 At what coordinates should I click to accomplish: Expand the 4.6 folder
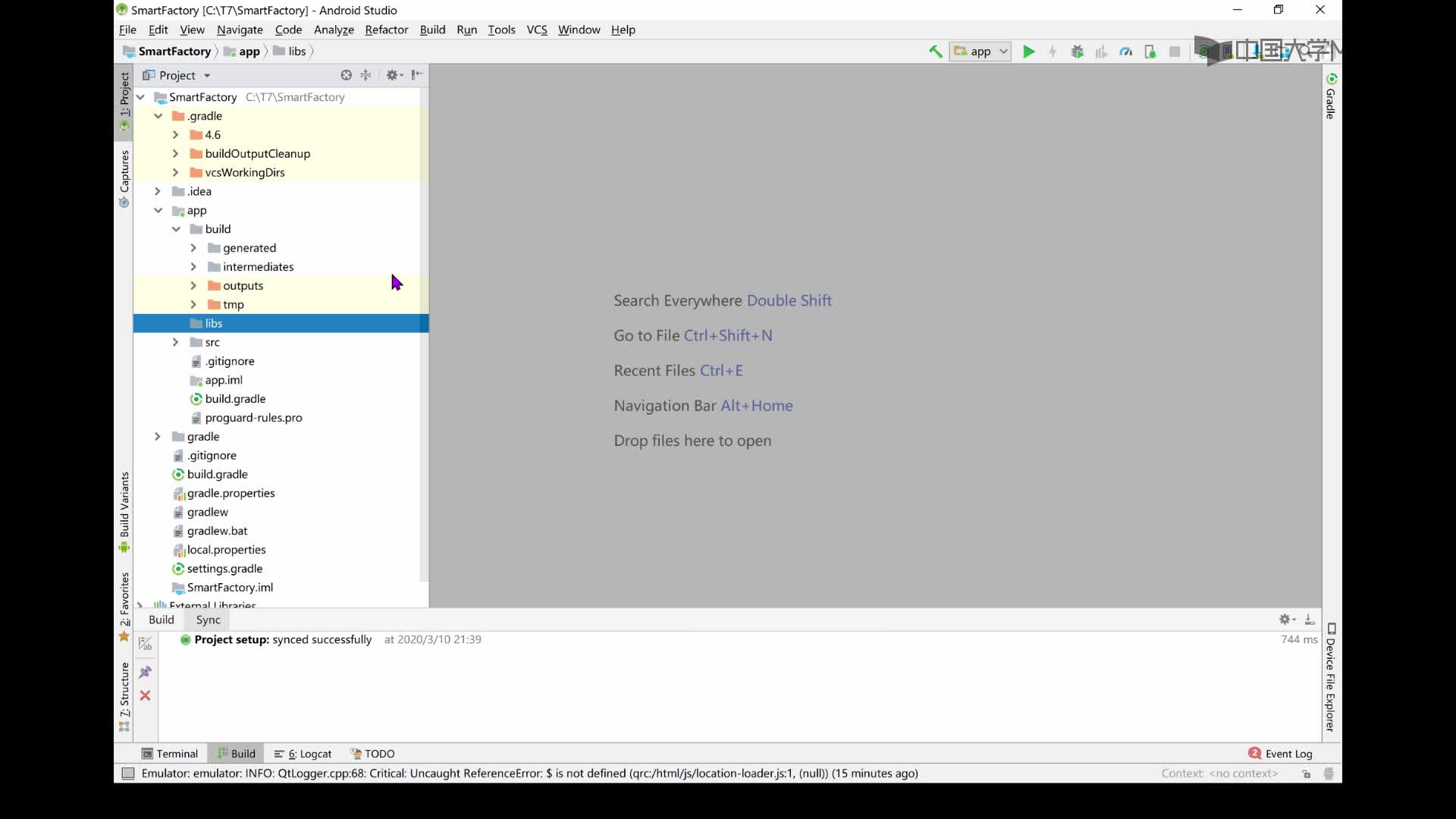[175, 135]
